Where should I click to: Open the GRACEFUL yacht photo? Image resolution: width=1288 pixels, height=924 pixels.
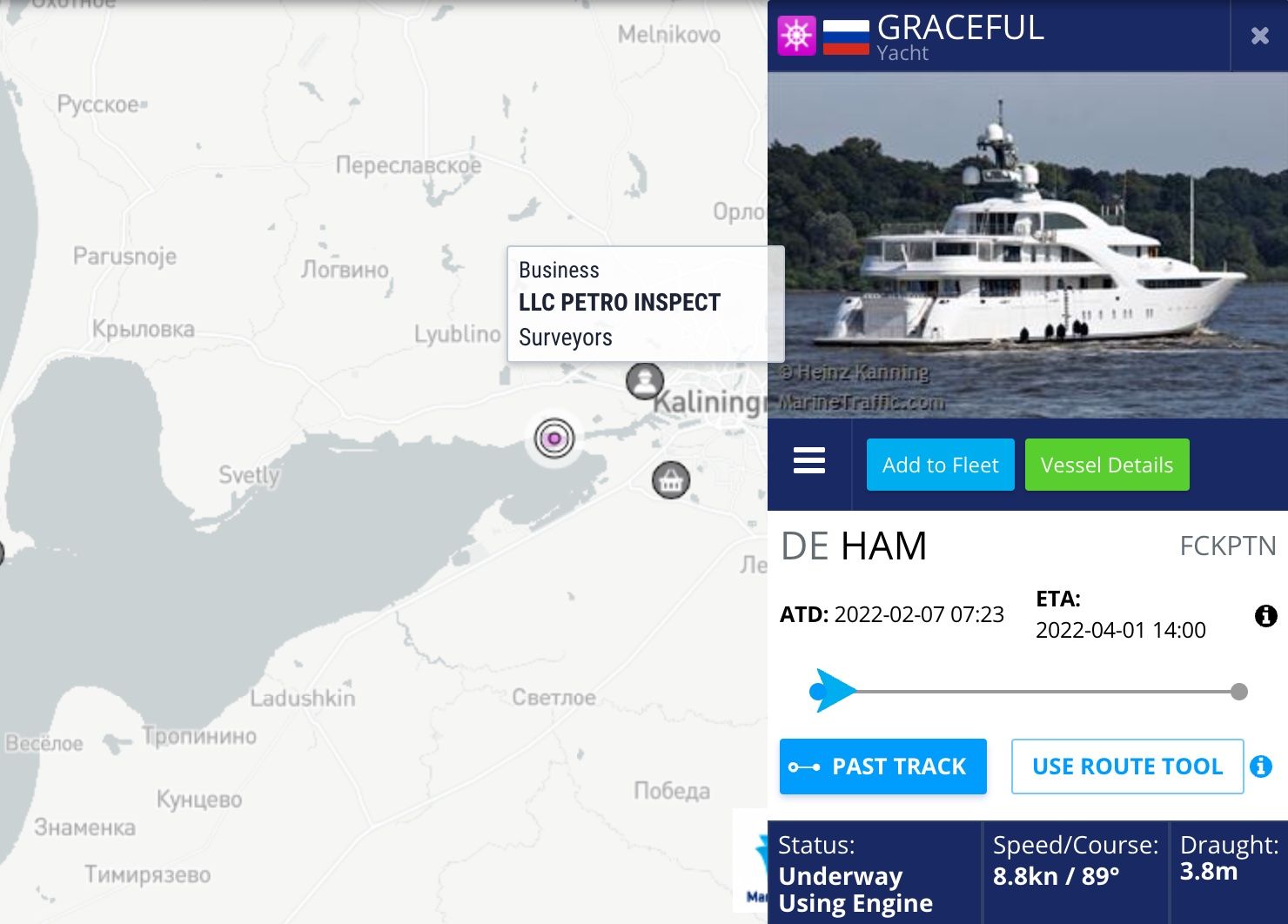pyautogui.click(x=1028, y=245)
